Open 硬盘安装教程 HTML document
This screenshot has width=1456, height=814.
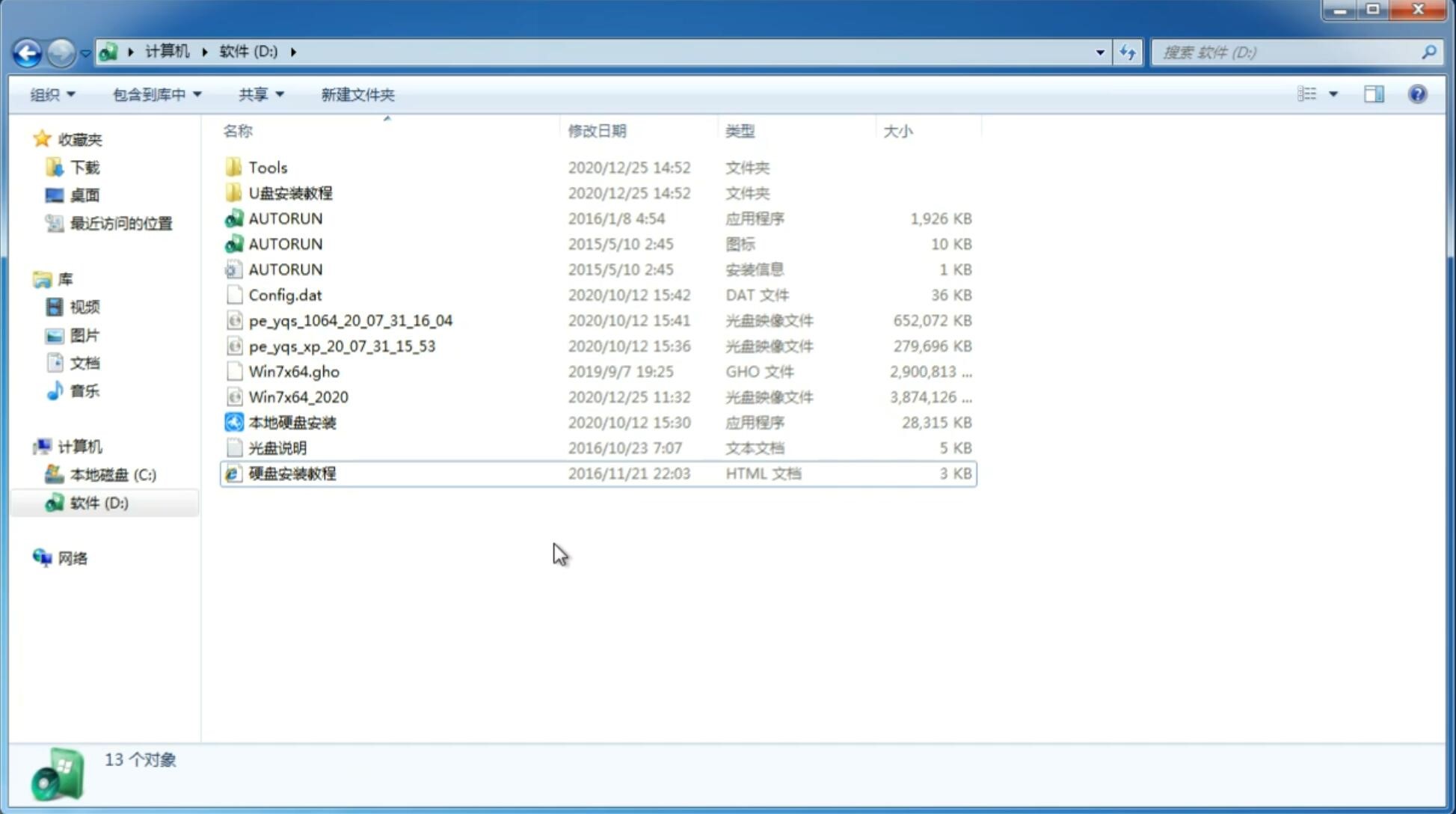coord(292,473)
